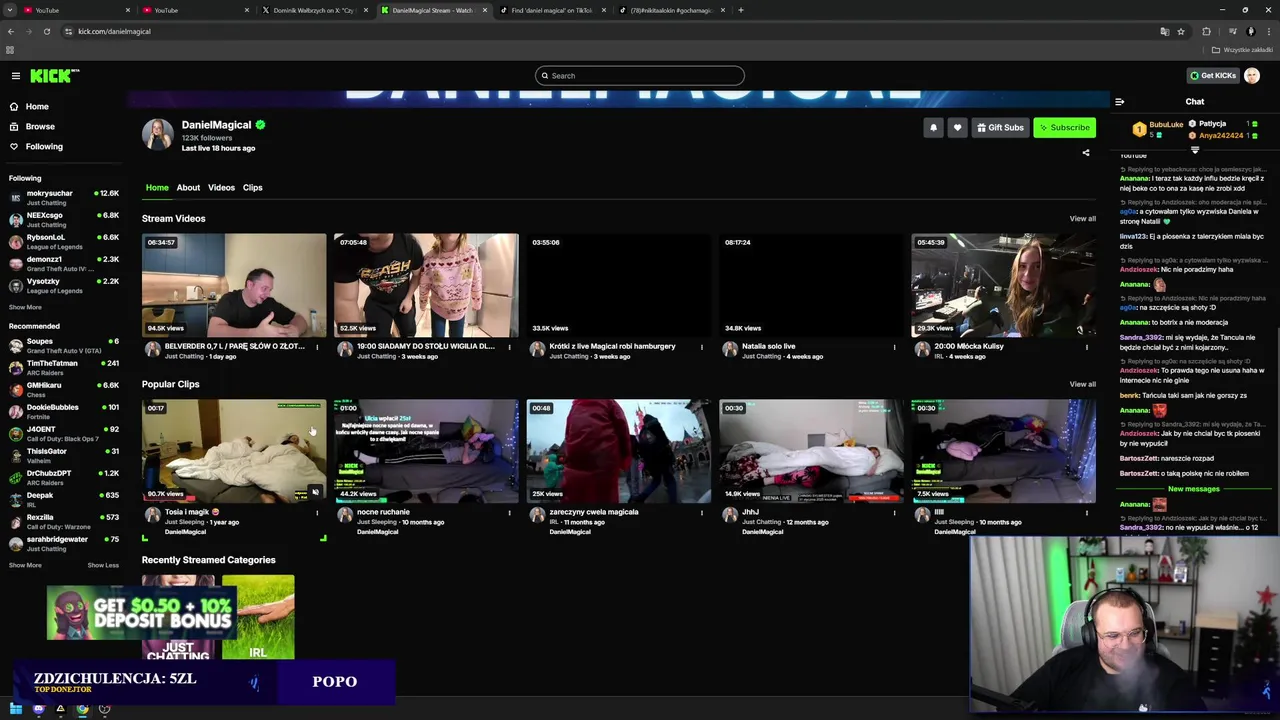1280x720 pixels.
Task: Open options for nocne ruchanie clip
Action: pos(509,513)
